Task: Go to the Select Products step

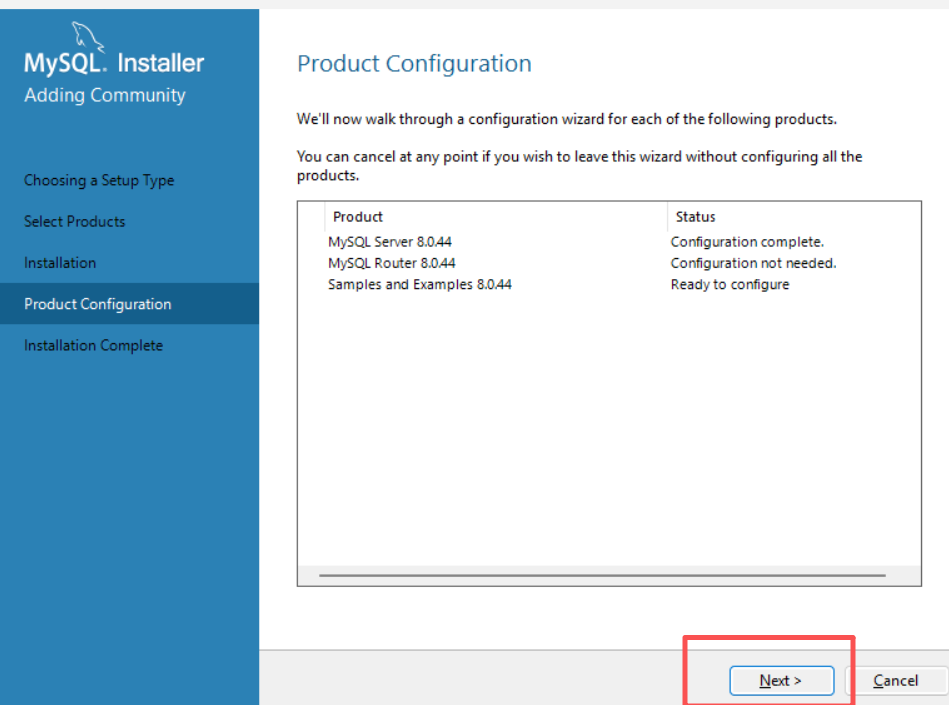Action: 74,221
